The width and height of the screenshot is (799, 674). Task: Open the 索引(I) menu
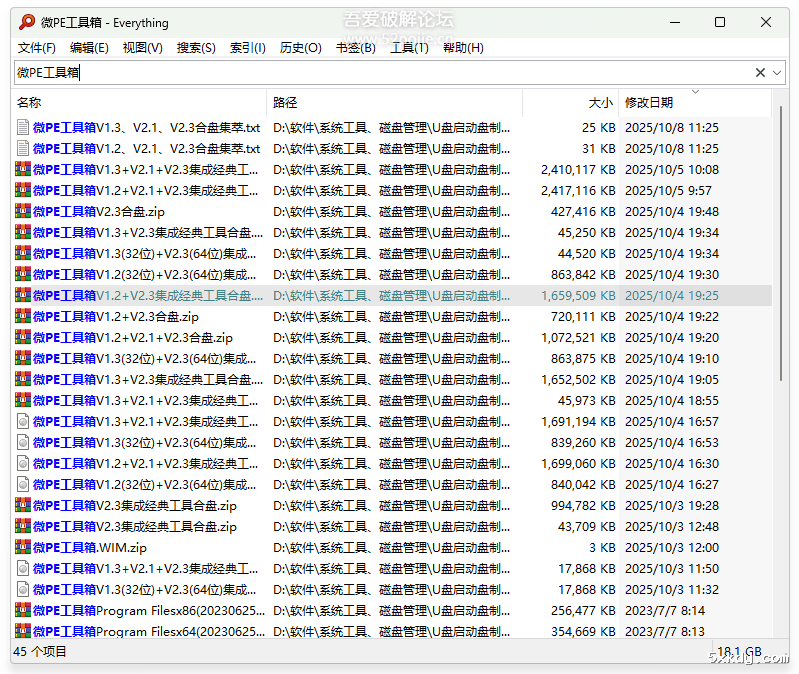click(x=248, y=48)
